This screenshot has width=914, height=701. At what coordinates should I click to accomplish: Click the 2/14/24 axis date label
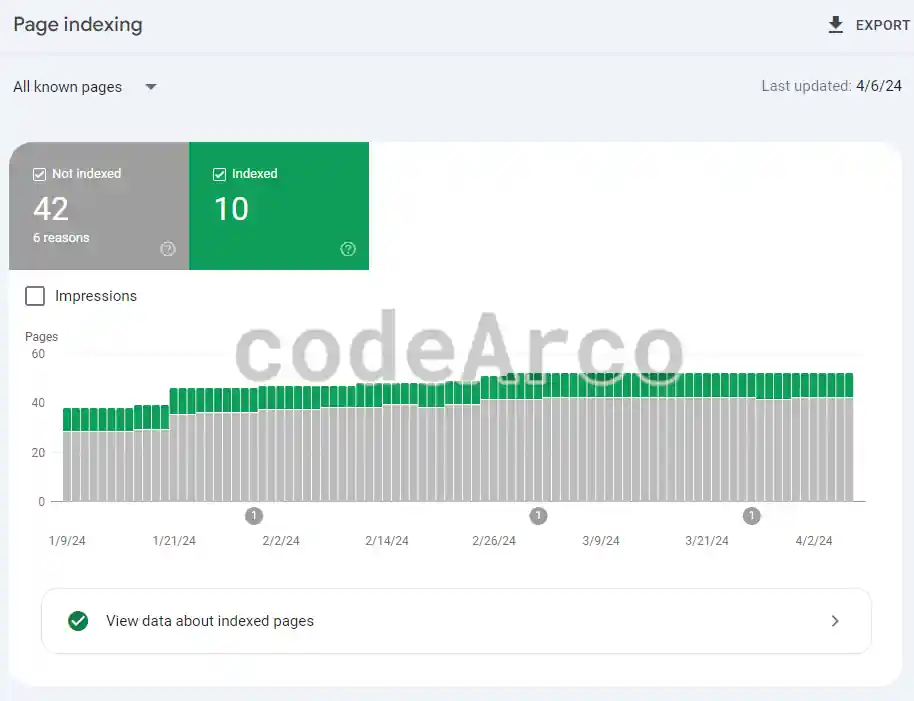pos(386,541)
